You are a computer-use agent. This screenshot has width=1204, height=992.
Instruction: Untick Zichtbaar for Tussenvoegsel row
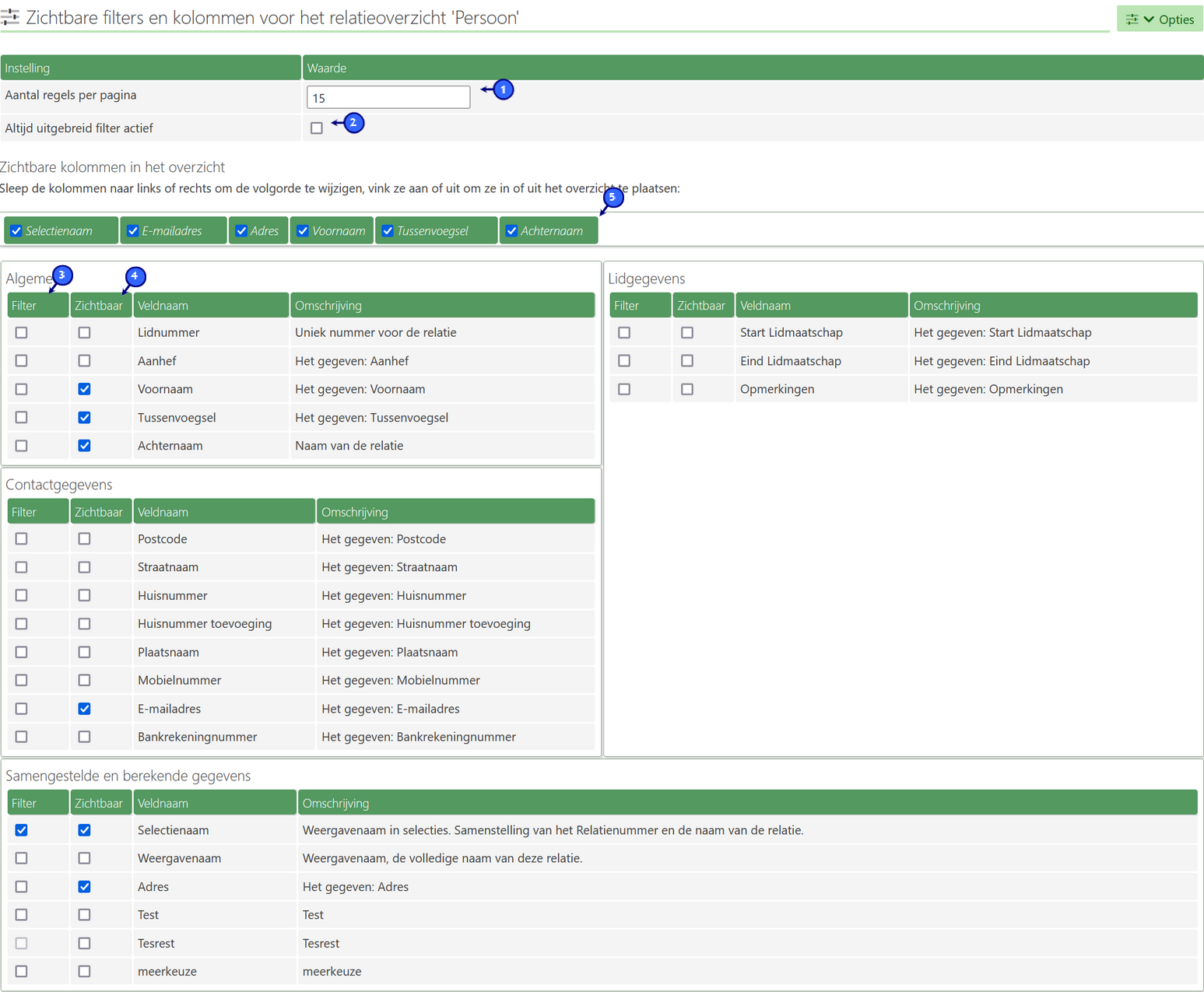84,418
